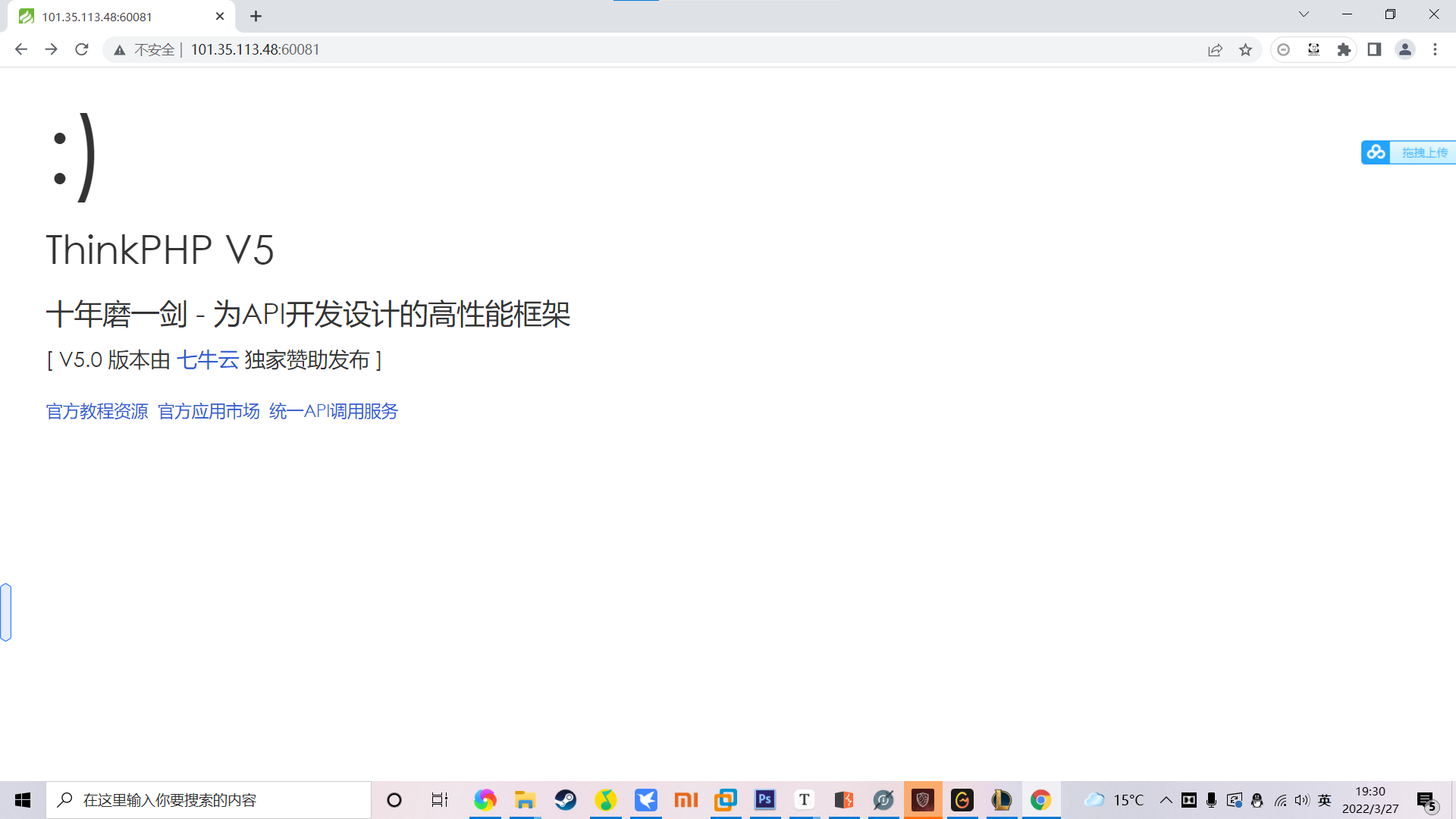
Task: Close the 101.35.113.48 tab
Action: [x=220, y=16]
